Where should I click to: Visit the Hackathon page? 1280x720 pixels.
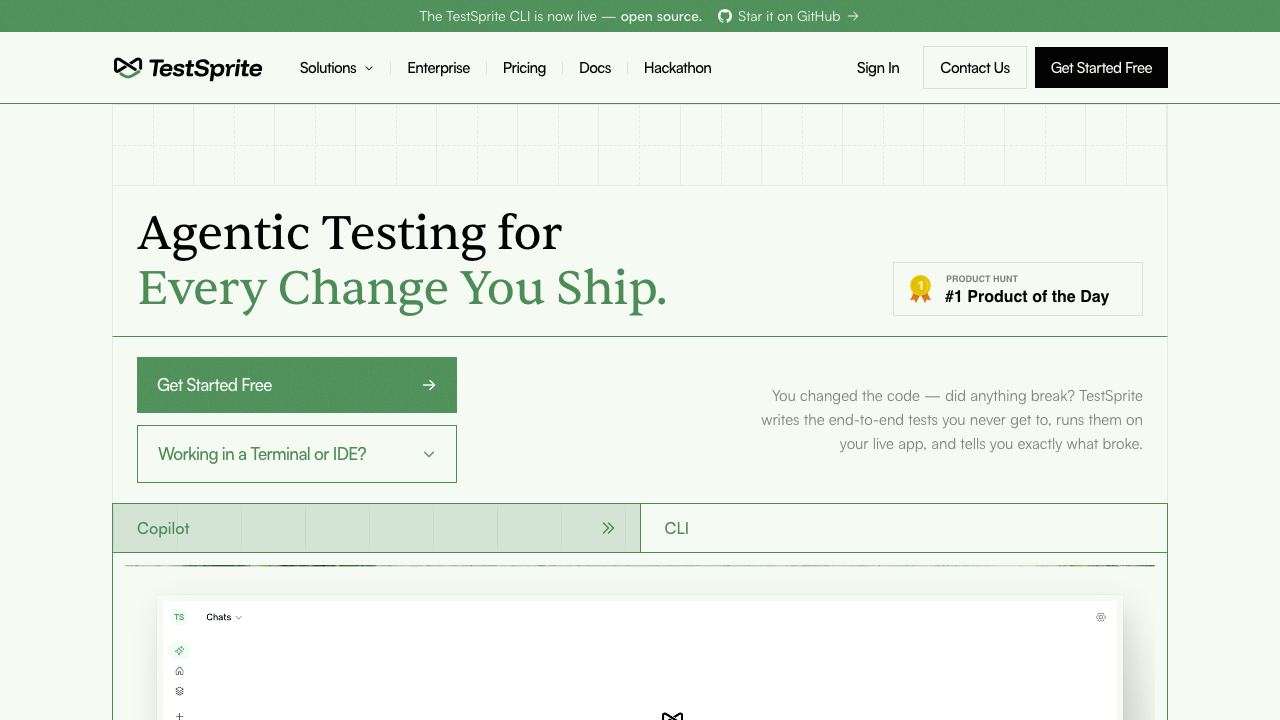click(677, 68)
